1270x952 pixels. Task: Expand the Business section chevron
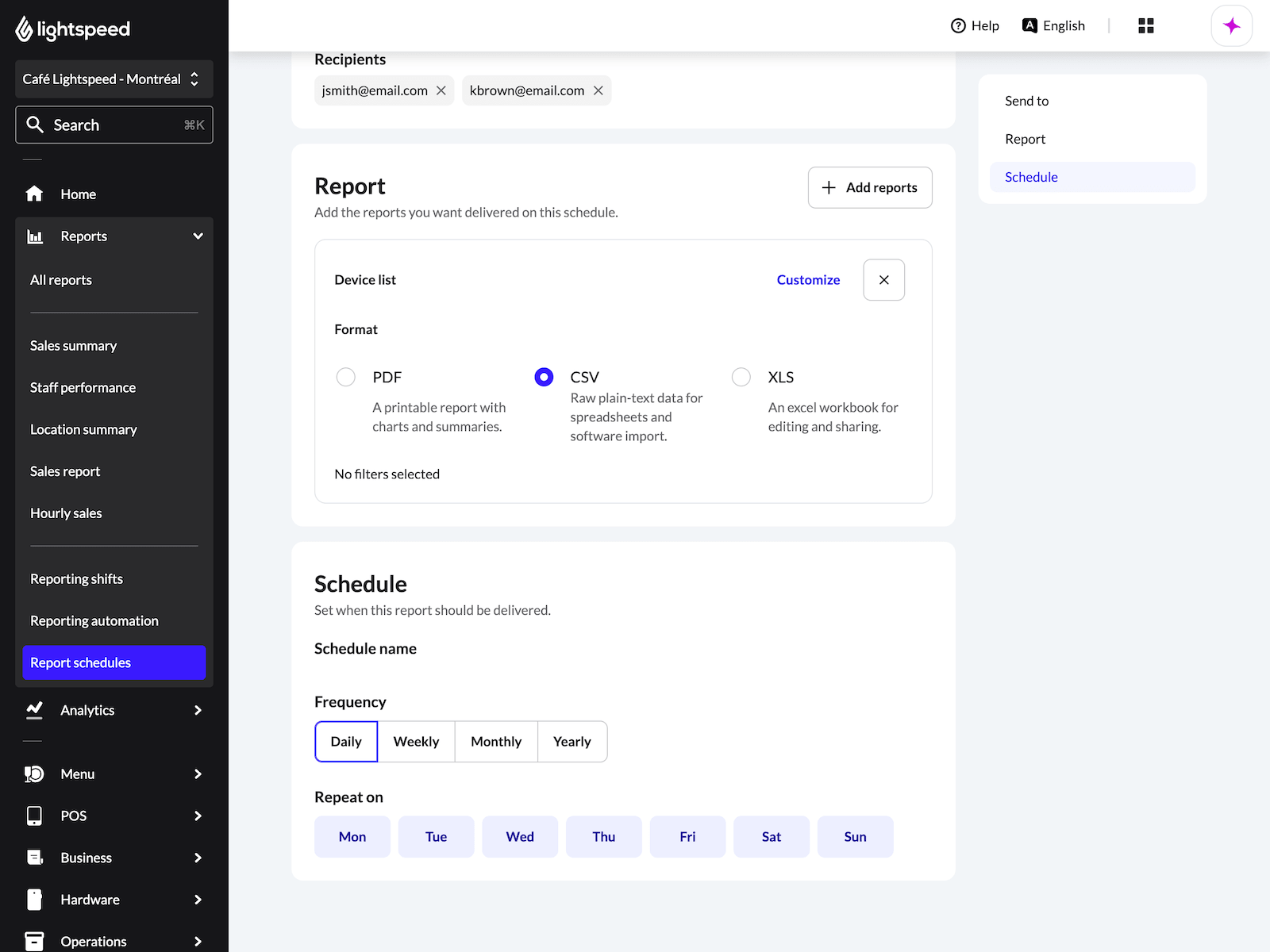click(198, 858)
